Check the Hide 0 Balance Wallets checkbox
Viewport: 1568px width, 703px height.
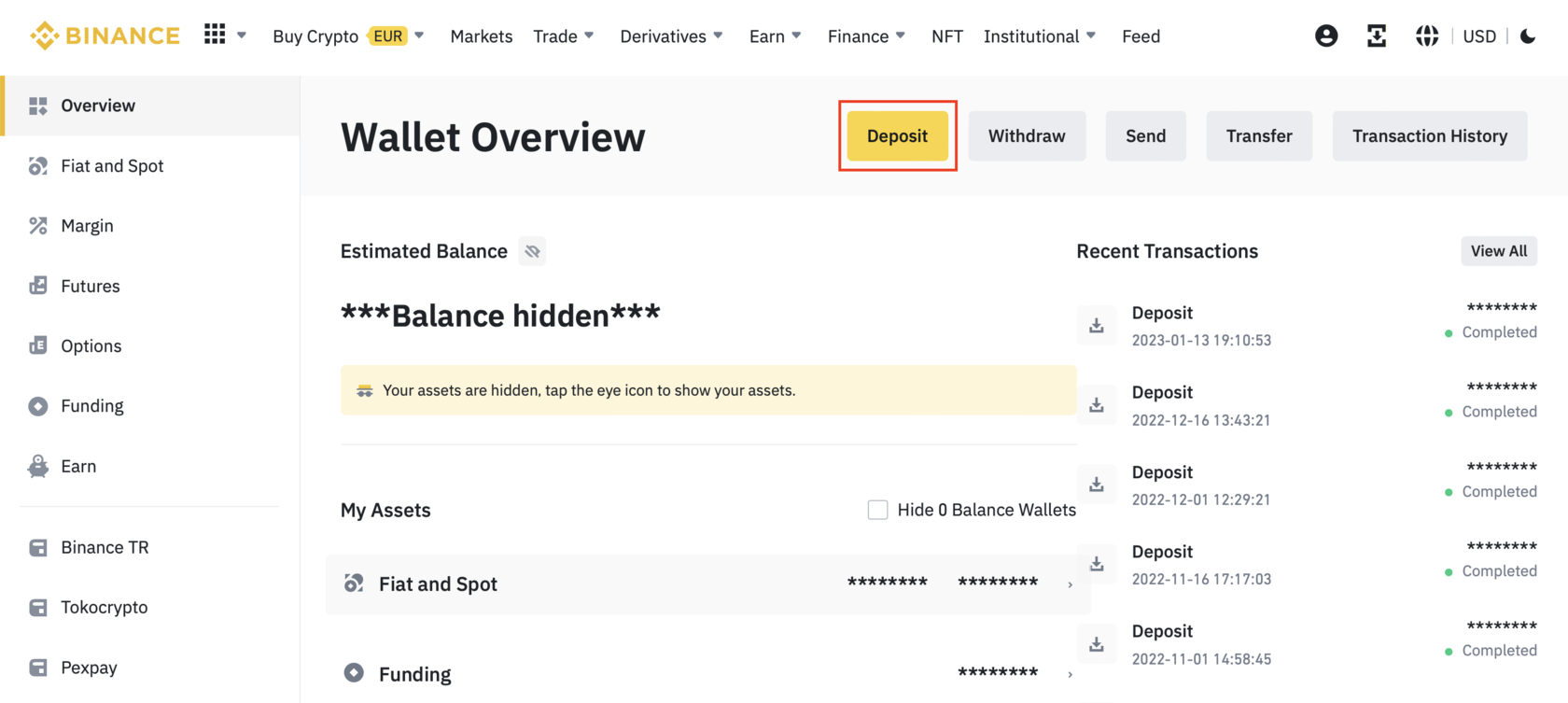point(877,510)
